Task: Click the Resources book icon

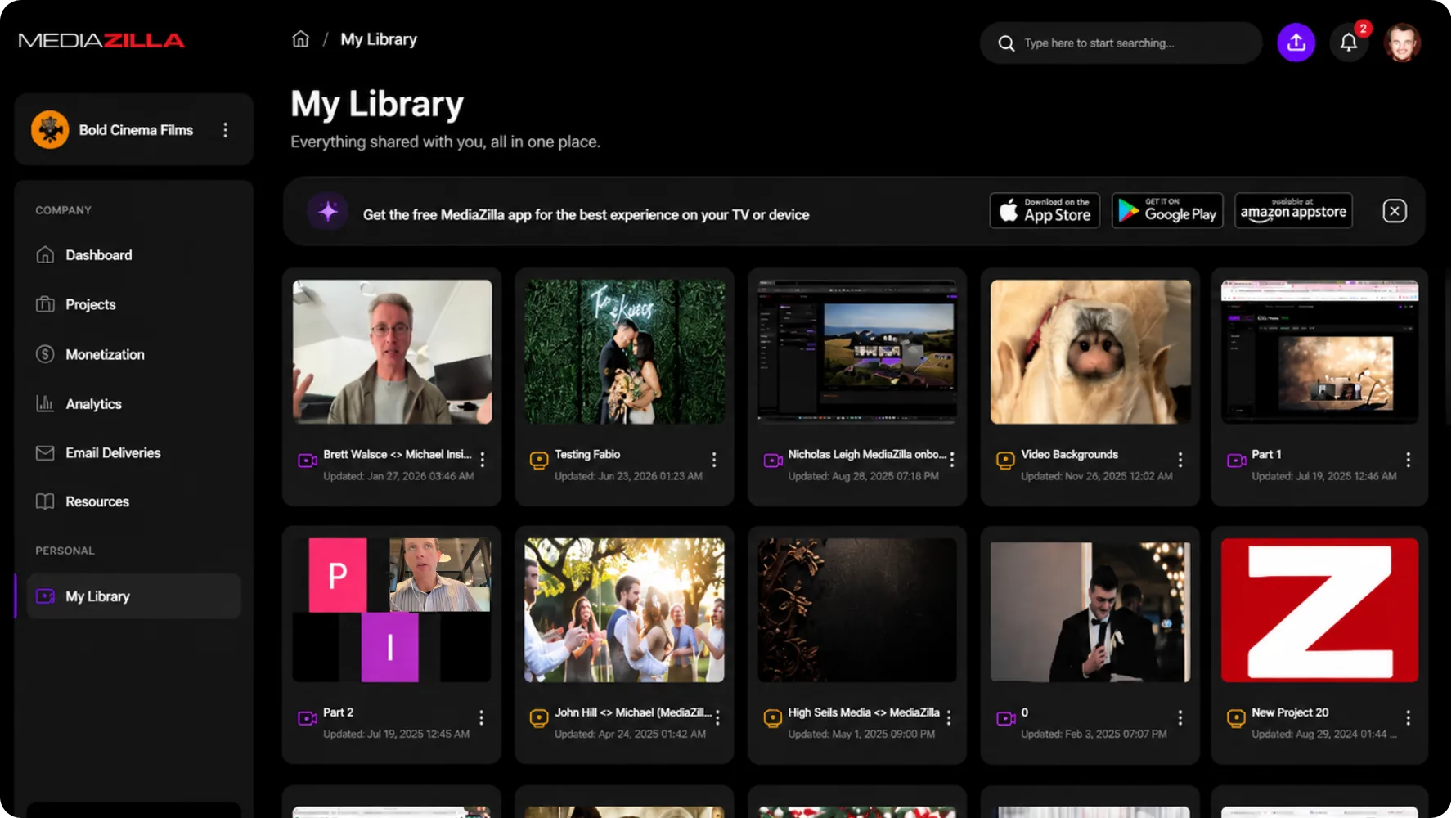Action: pos(45,501)
